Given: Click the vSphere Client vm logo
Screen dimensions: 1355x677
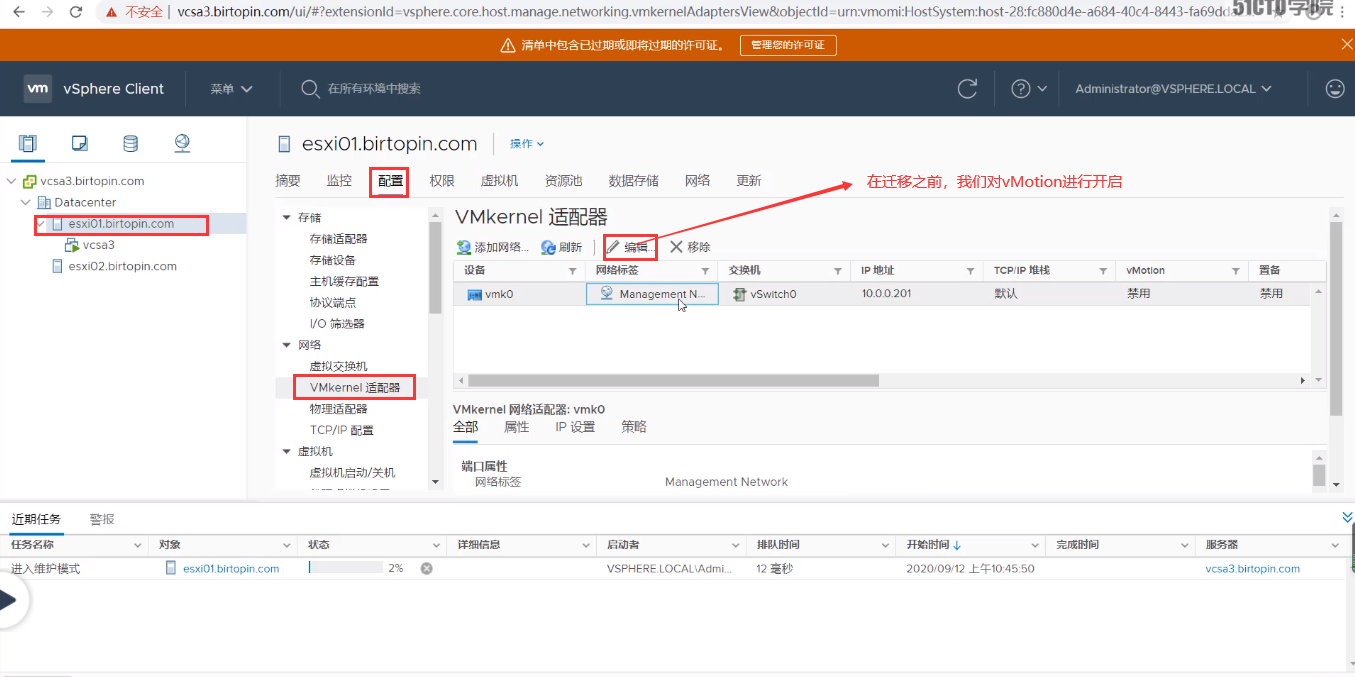Looking at the screenshot, I should (37, 88).
